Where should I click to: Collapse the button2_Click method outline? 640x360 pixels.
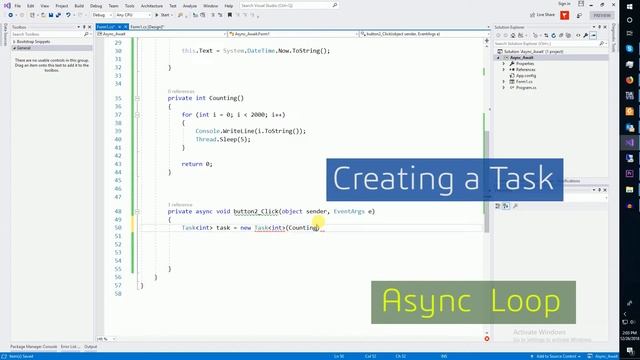pyautogui.click(x=137, y=211)
